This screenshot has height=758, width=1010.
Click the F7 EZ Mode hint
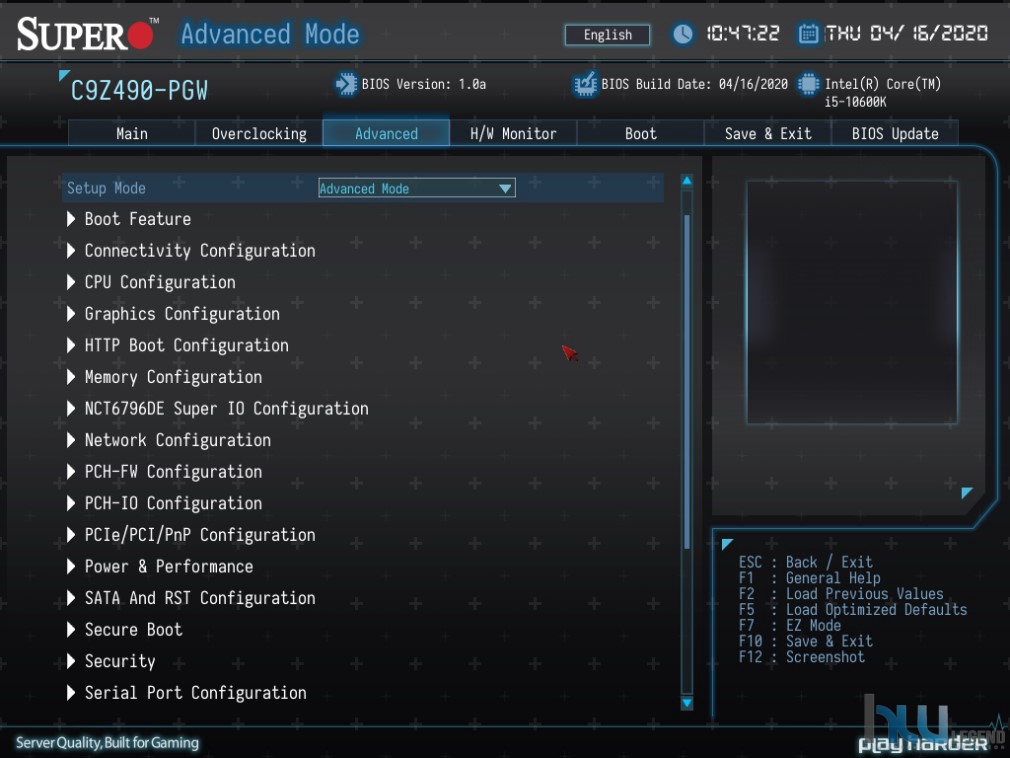point(790,625)
